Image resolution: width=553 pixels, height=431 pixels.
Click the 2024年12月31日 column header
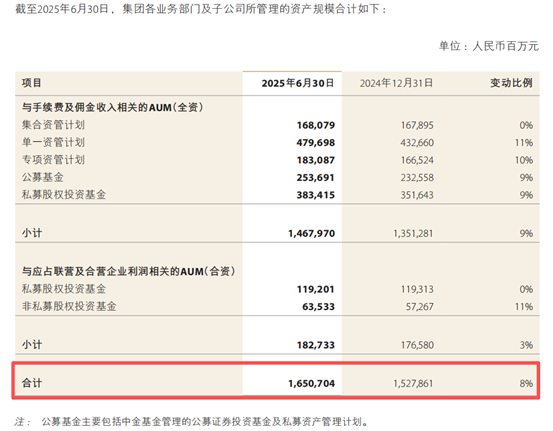[396, 83]
